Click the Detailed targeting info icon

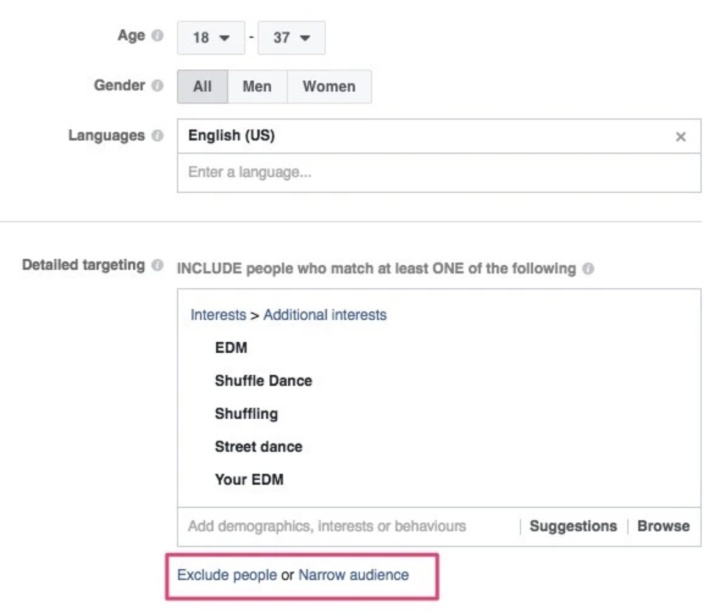(x=156, y=267)
